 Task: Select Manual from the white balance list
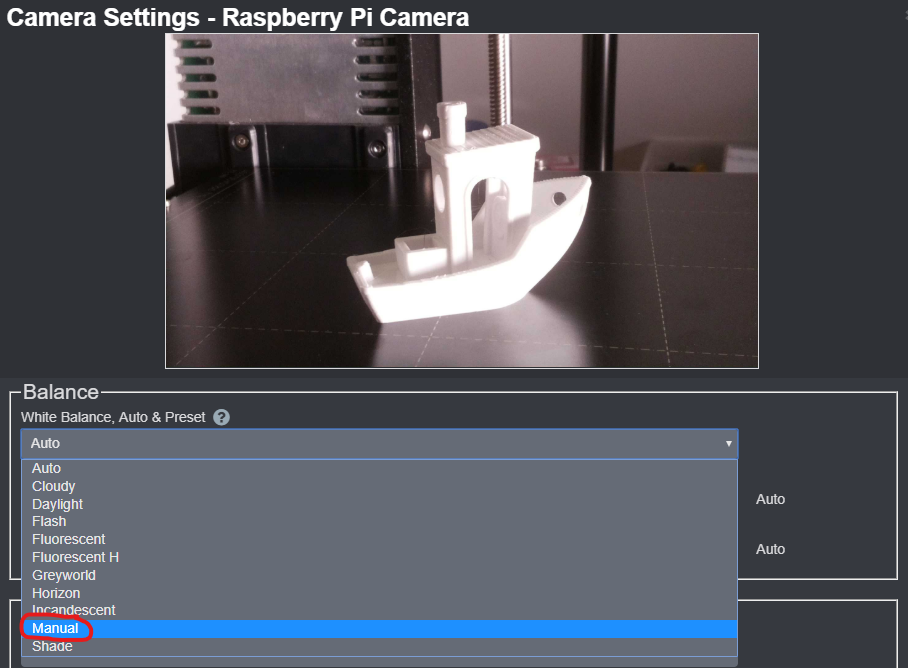(x=55, y=629)
